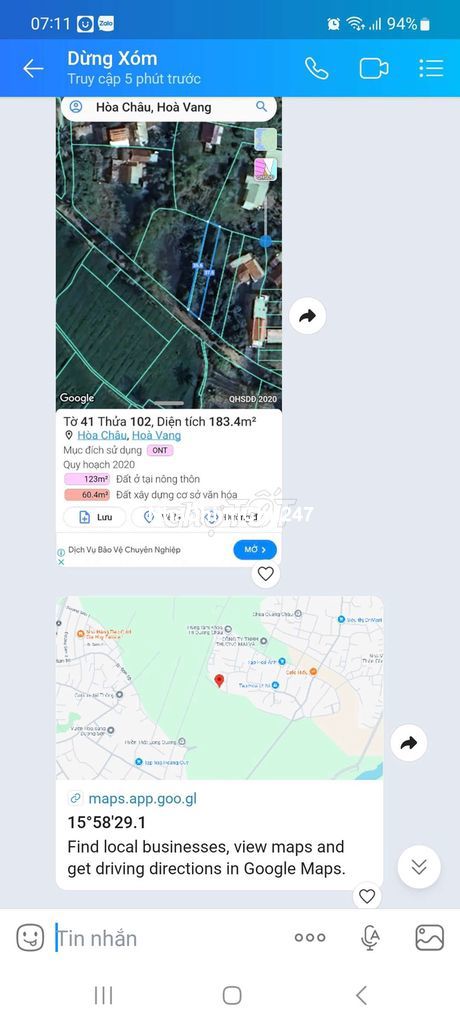This screenshot has height=1024, width=460.
Task: Like the Google Maps link message
Action: click(367, 896)
